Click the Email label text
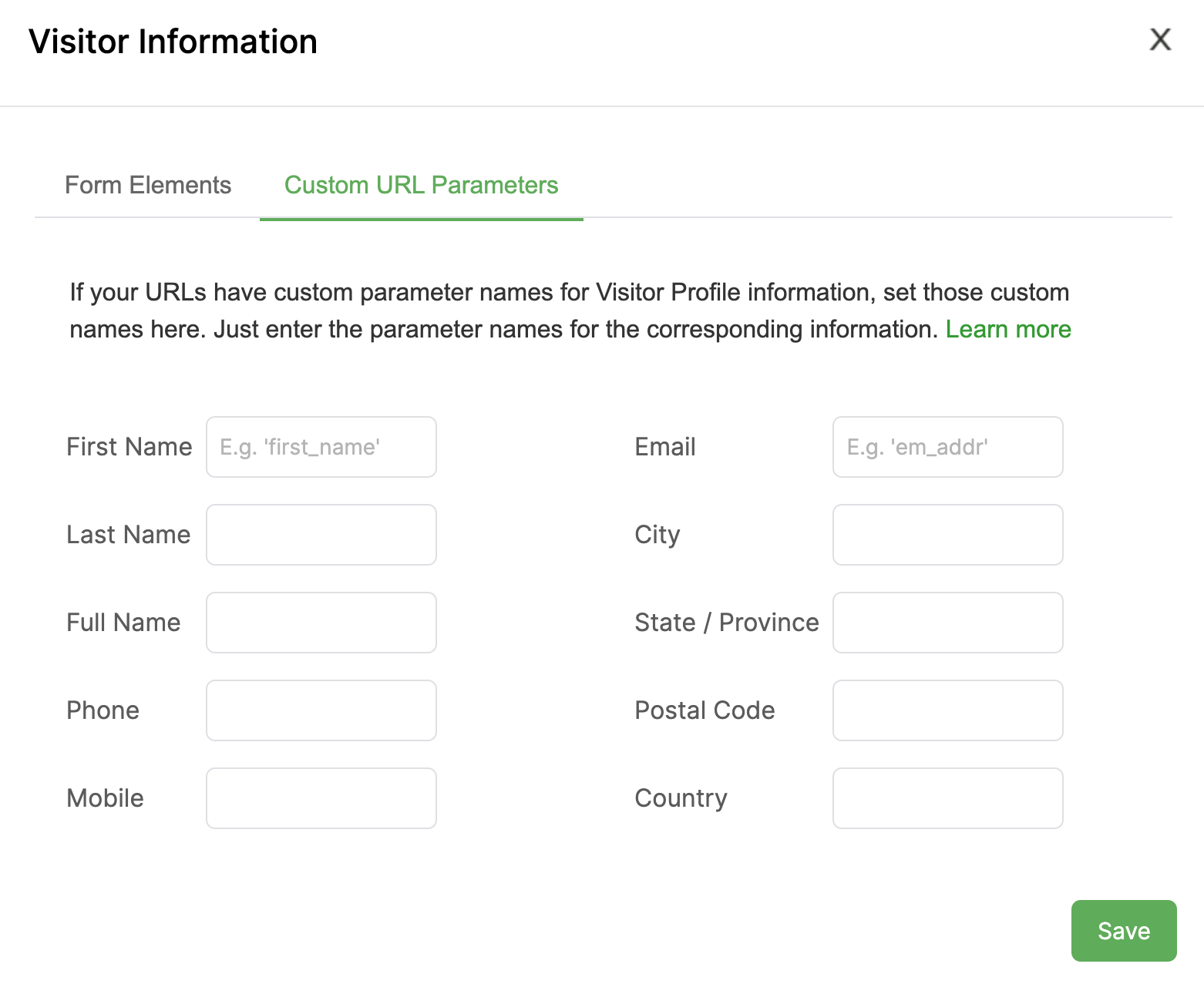The image size is (1204, 994). (664, 447)
